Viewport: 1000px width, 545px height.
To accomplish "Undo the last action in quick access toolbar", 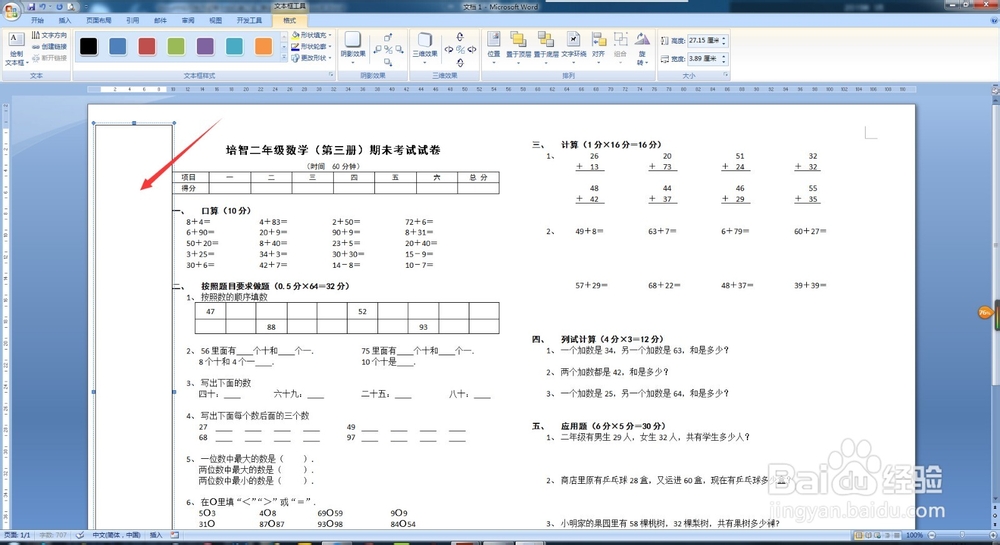I will coord(43,6).
